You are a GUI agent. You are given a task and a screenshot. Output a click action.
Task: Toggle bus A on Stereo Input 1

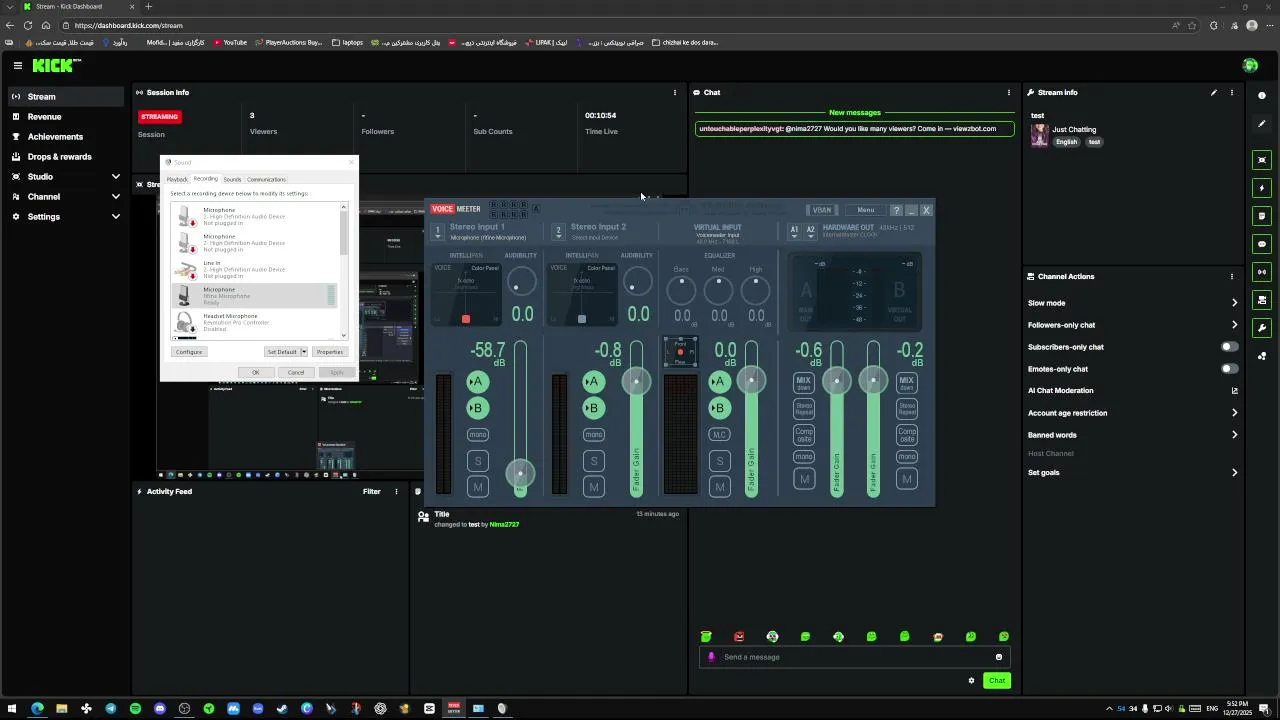point(477,382)
